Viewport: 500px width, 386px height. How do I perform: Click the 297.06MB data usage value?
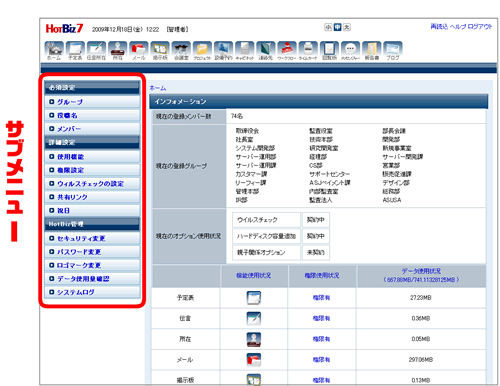point(421,360)
